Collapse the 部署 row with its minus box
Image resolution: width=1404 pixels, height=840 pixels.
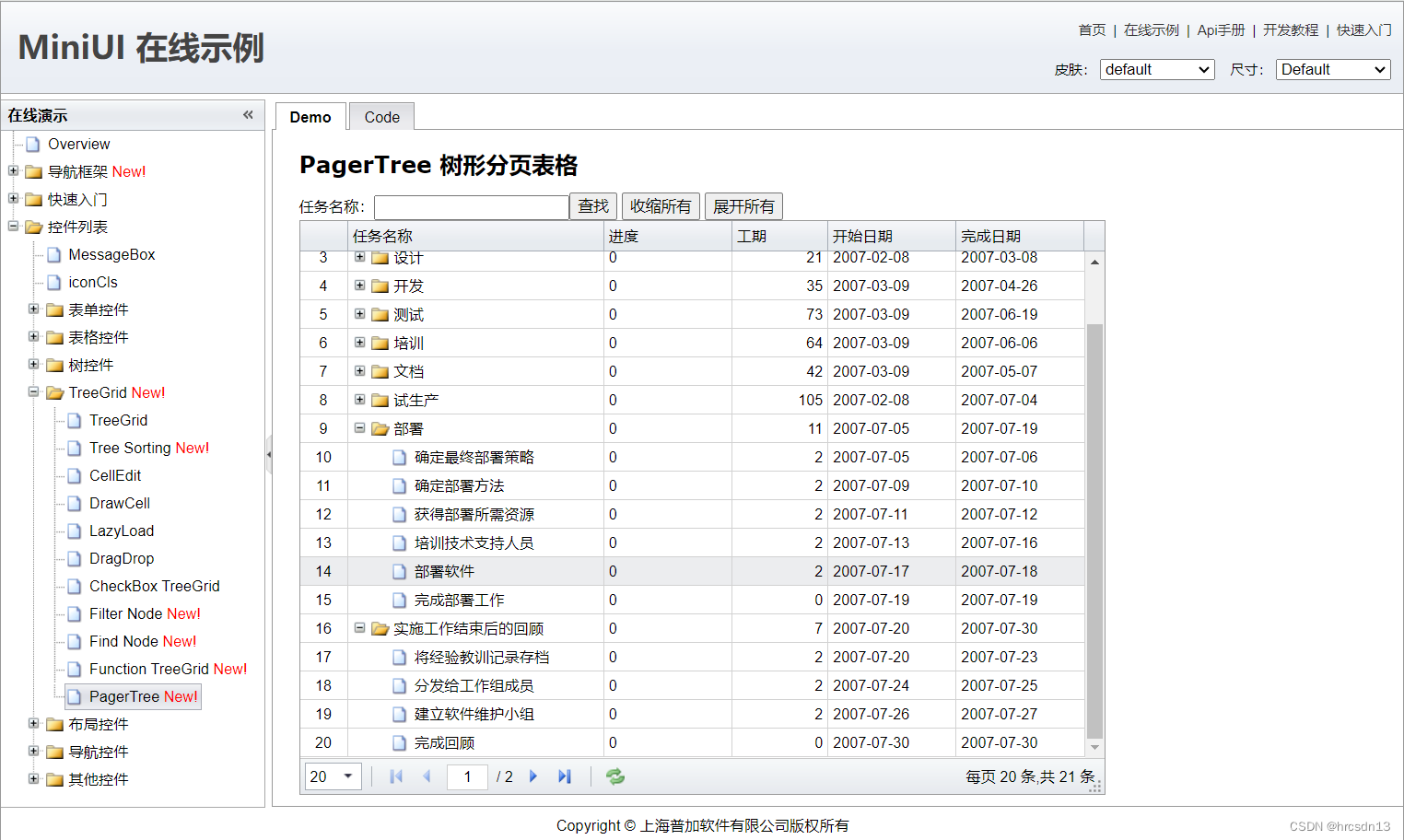point(359,428)
